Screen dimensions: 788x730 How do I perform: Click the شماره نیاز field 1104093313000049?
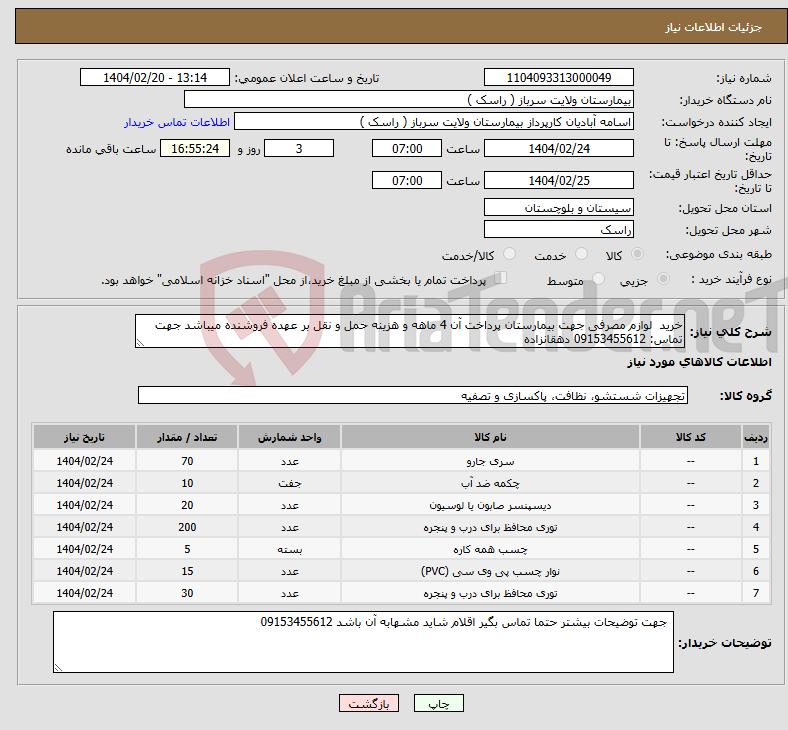(558, 77)
